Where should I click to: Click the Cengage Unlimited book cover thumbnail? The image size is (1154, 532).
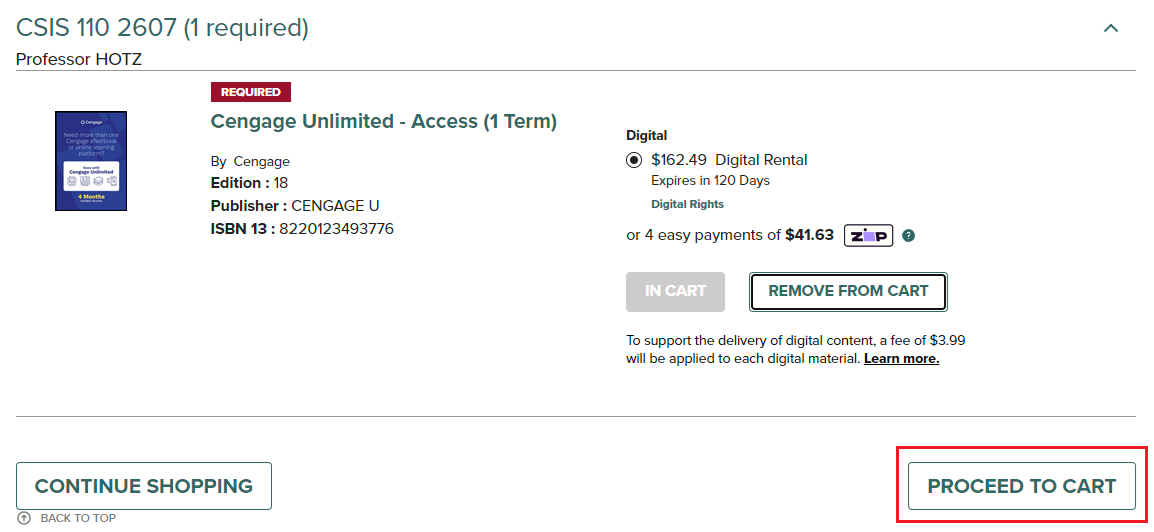tap(91, 161)
